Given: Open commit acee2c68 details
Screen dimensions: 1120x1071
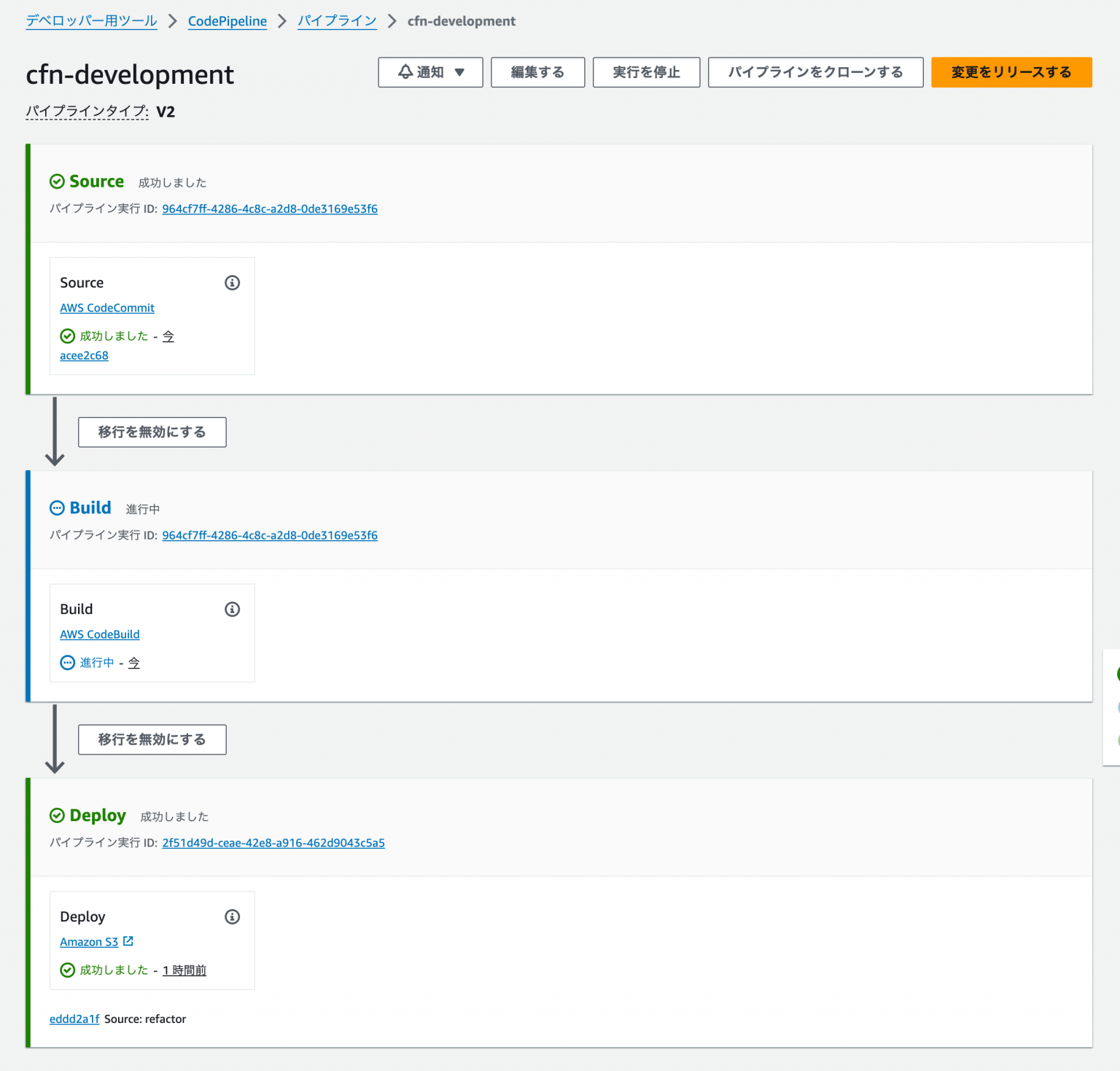Looking at the screenshot, I should click(84, 355).
